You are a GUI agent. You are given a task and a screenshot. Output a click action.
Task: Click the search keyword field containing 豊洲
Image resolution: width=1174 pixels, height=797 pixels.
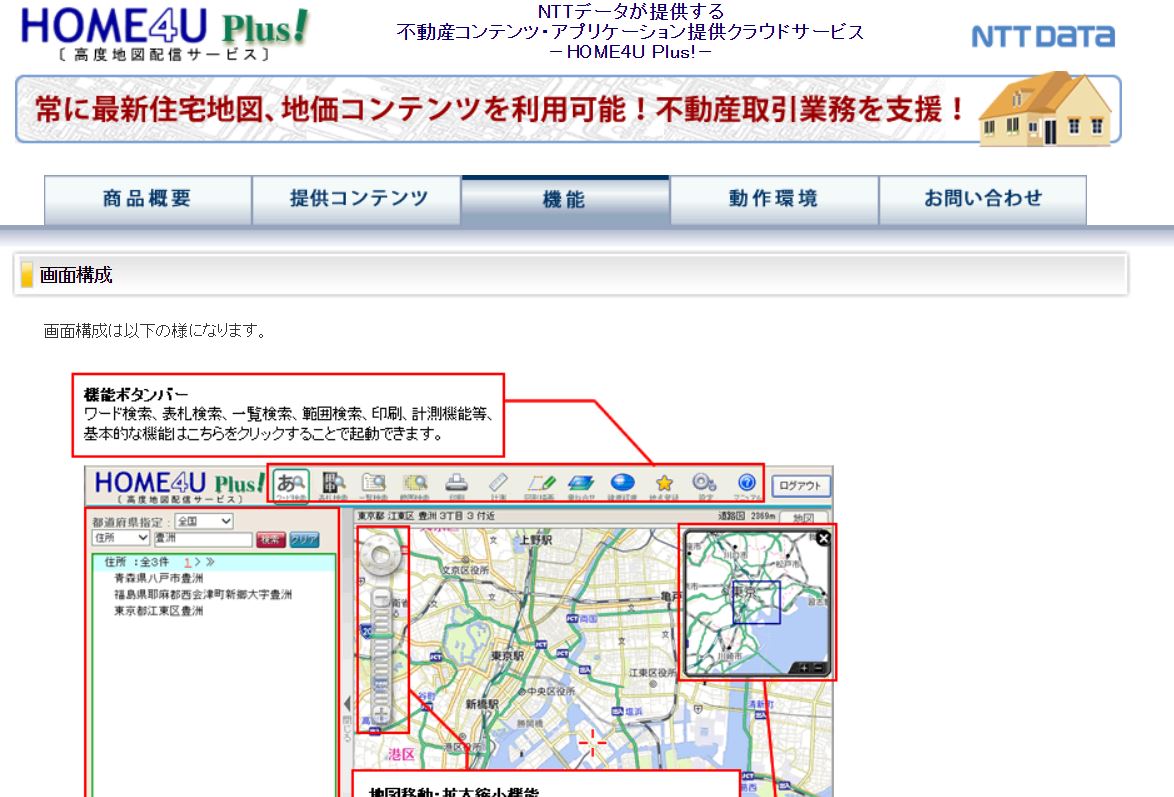point(203,539)
